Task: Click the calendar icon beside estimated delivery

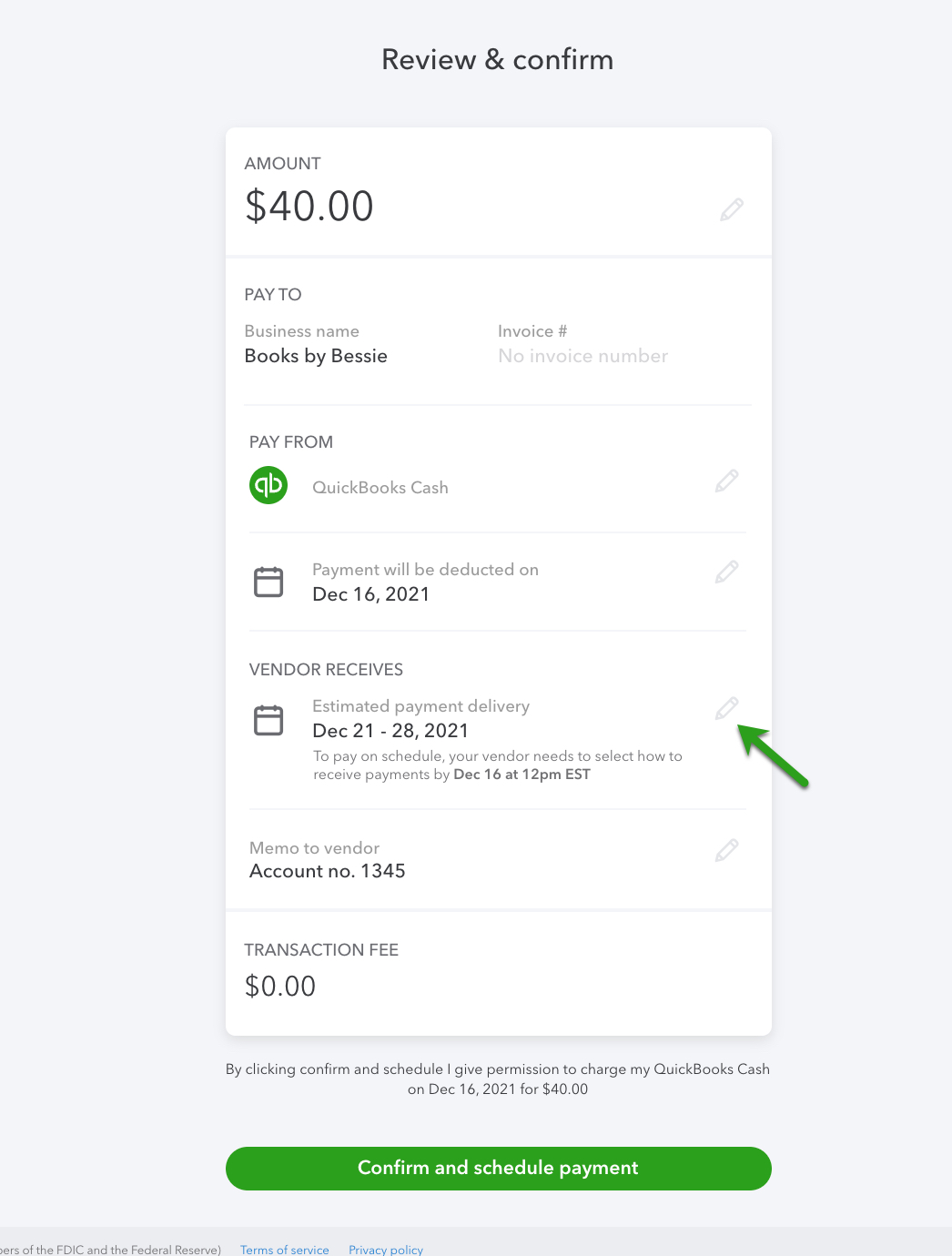Action: (x=268, y=720)
